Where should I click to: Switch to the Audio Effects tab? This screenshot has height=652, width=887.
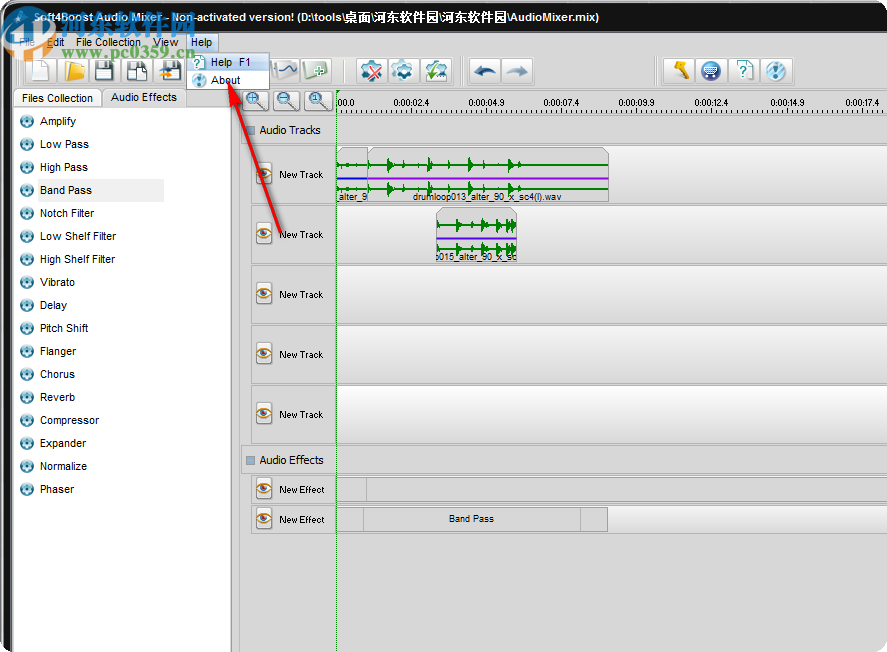(144, 97)
